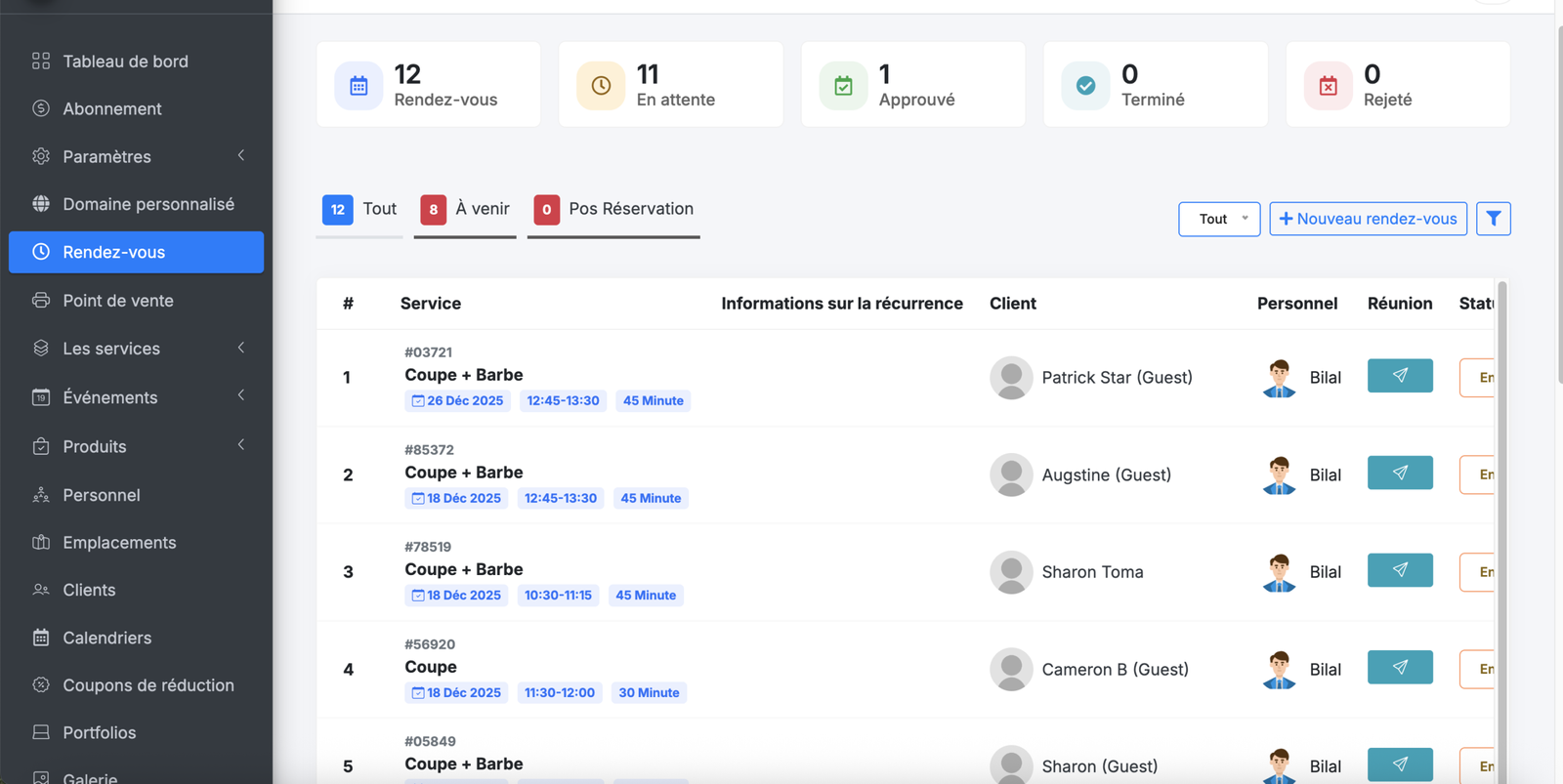The height and width of the screenshot is (784, 1563).
Task: Open the Tout status dropdown
Action: click(1218, 219)
